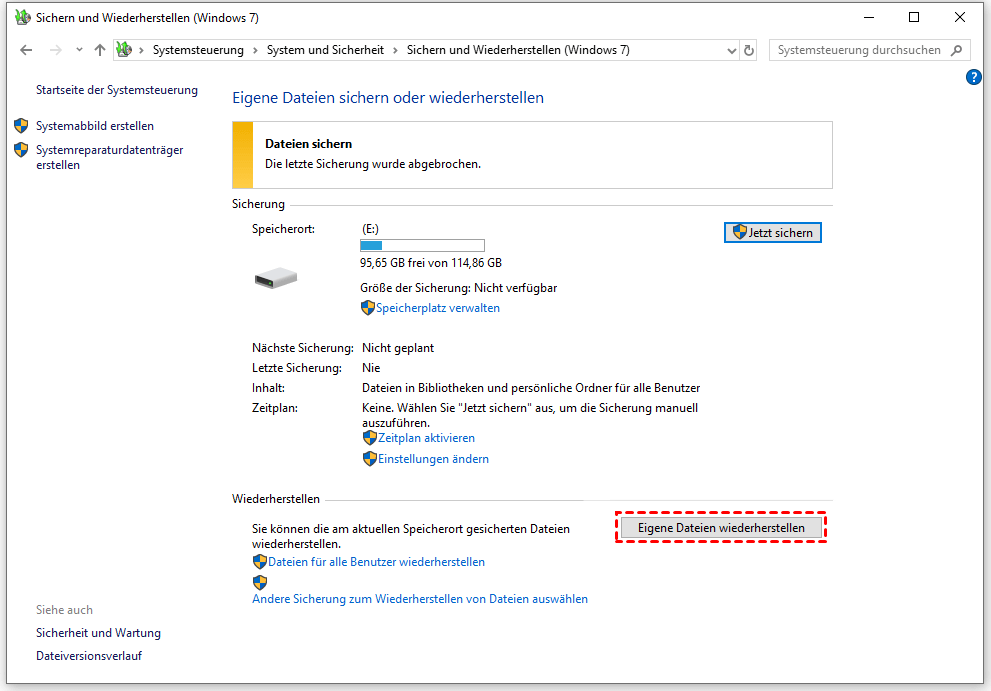Expand the address bar history dropdown
This screenshot has height=691, width=991.
pos(730,50)
